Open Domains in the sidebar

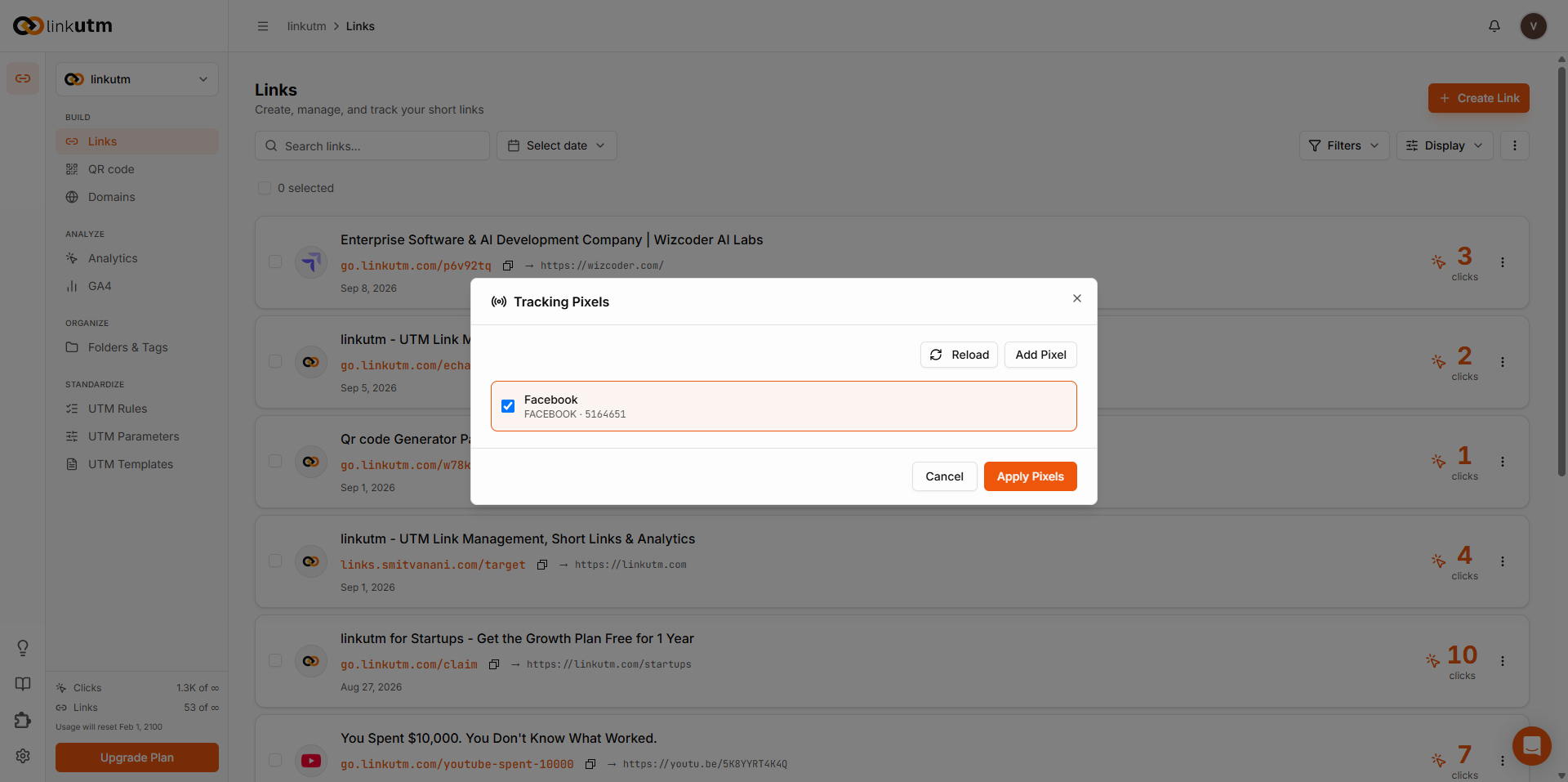click(x=137, y=197)
